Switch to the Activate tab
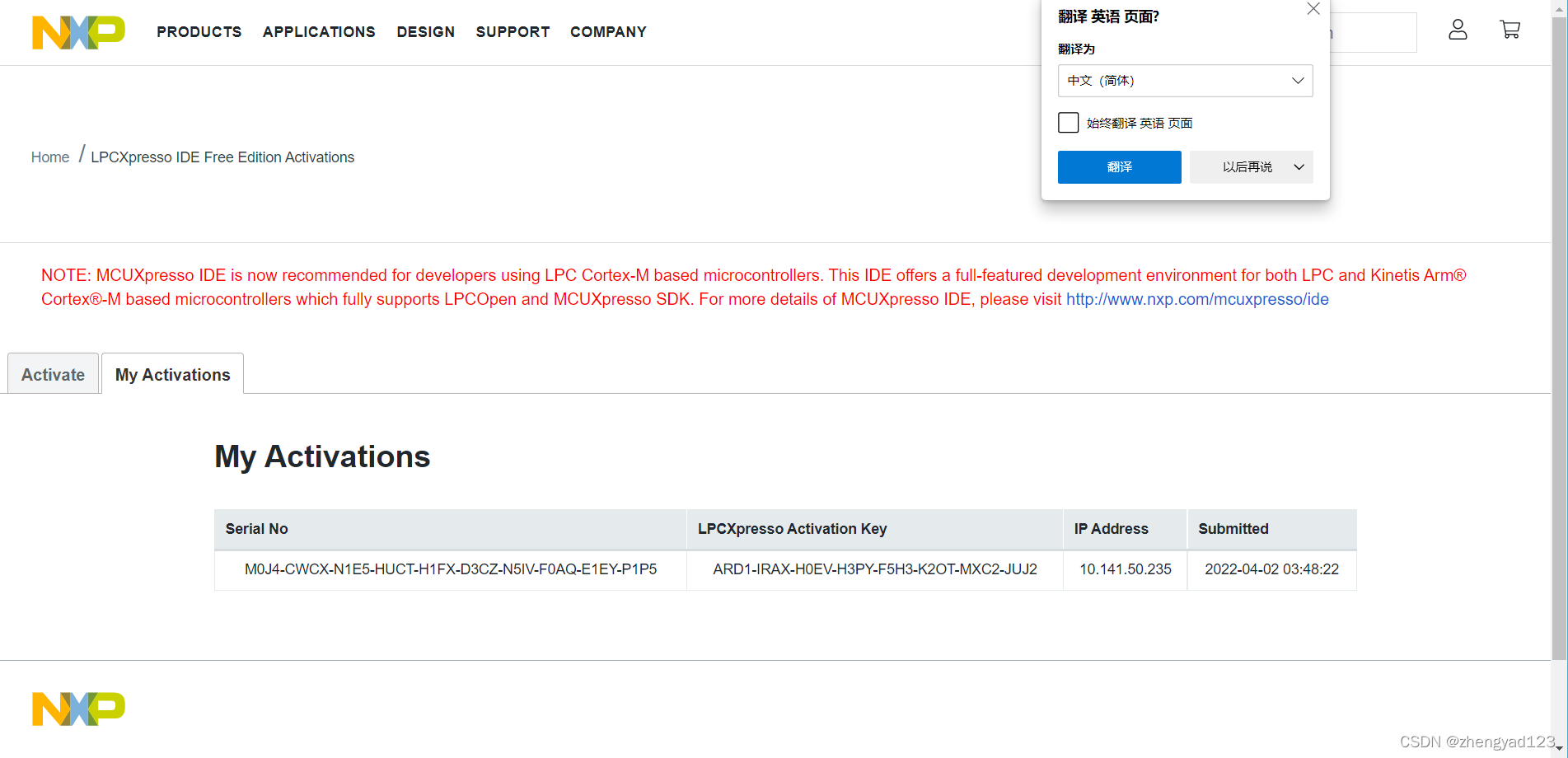The height and width of the screenshot is (758, 1568). pos(53,375)
